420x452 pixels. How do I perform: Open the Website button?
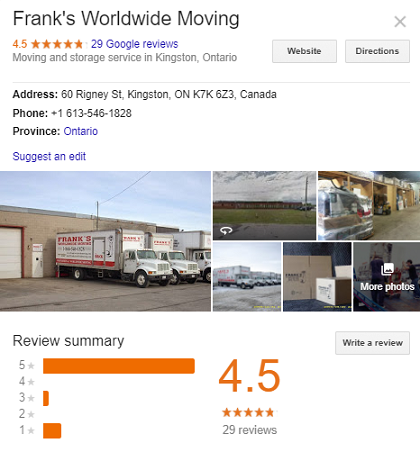(x=304, y=51)
